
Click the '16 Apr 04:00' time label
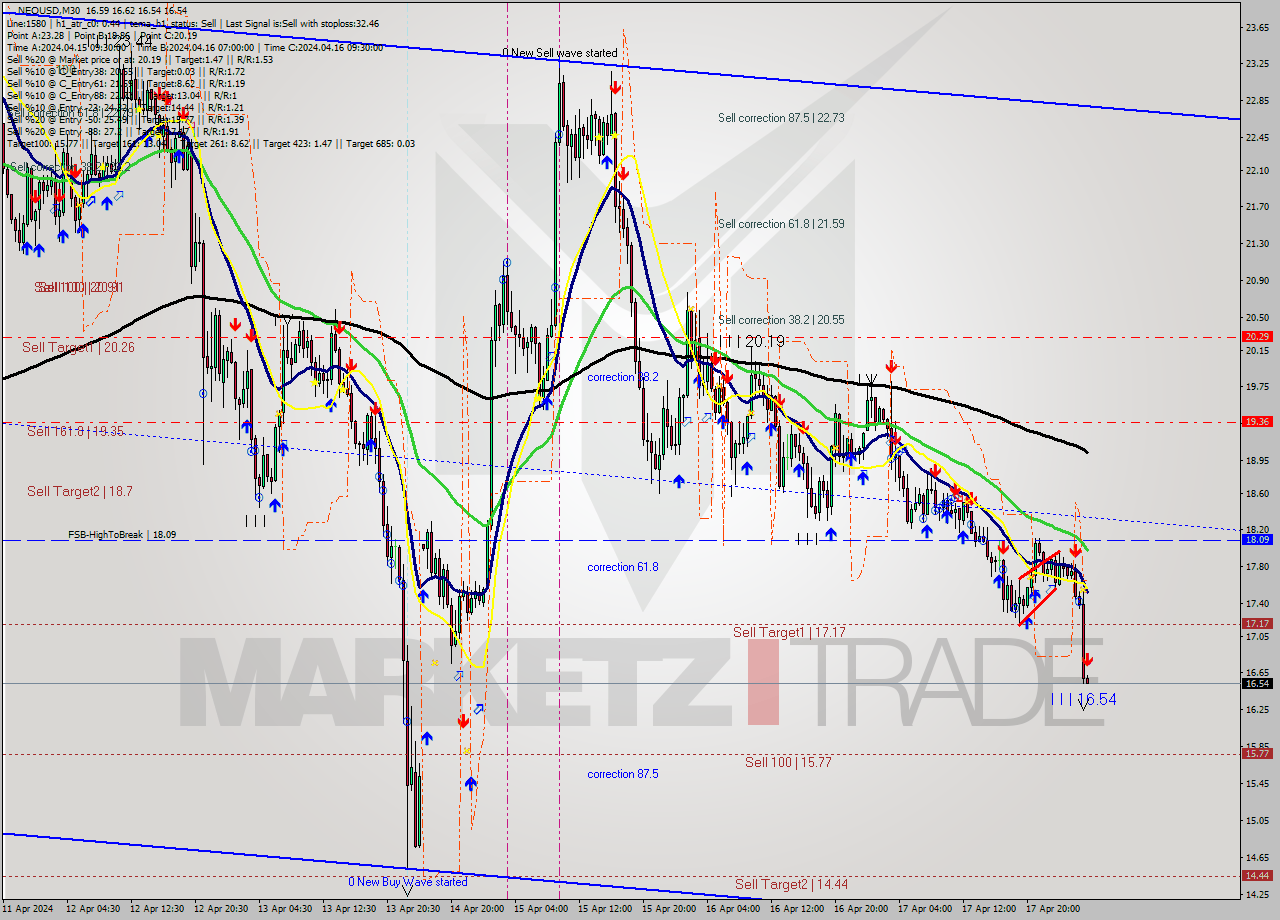coord(735,909)
